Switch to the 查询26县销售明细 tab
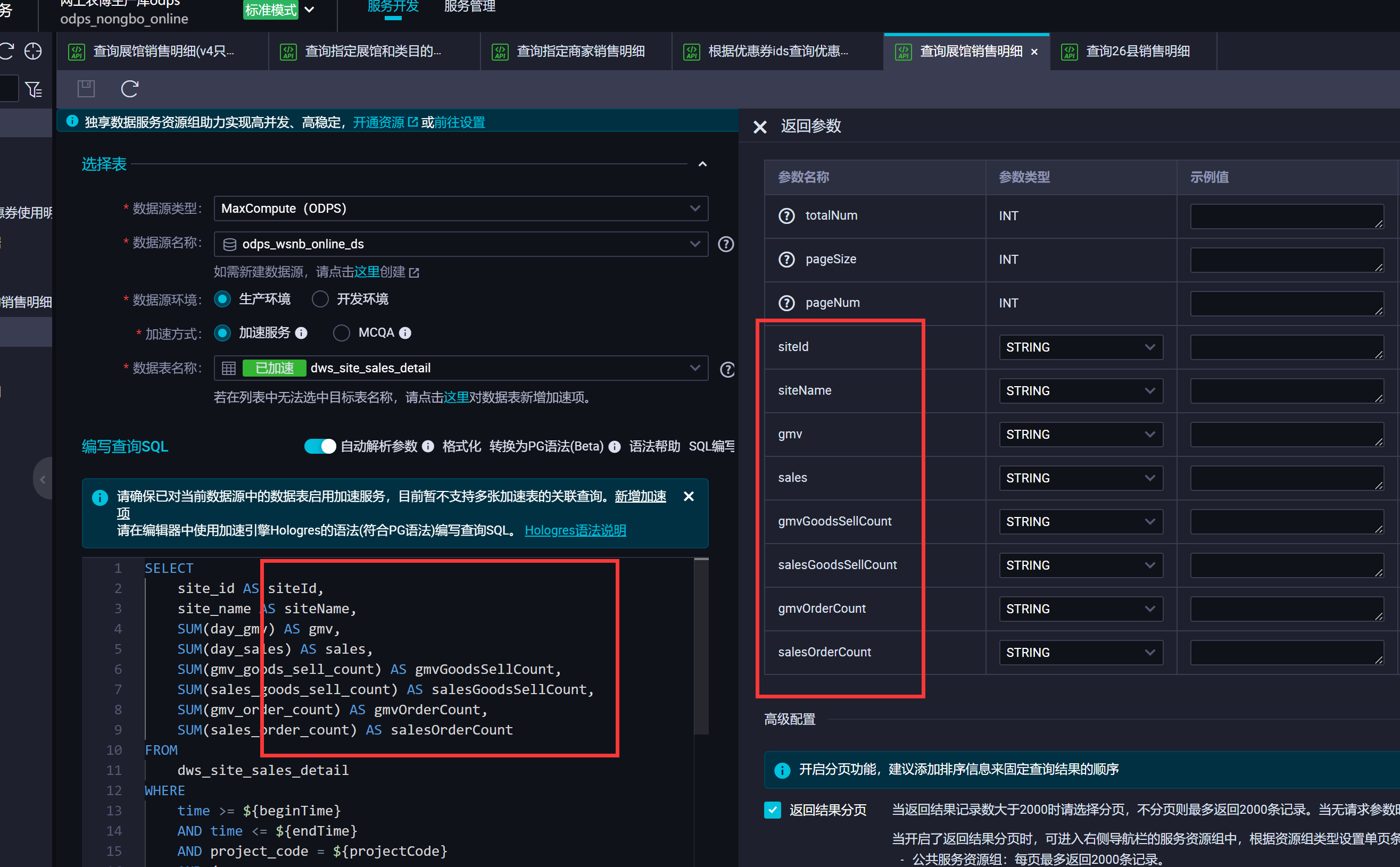 point(1137,52)
